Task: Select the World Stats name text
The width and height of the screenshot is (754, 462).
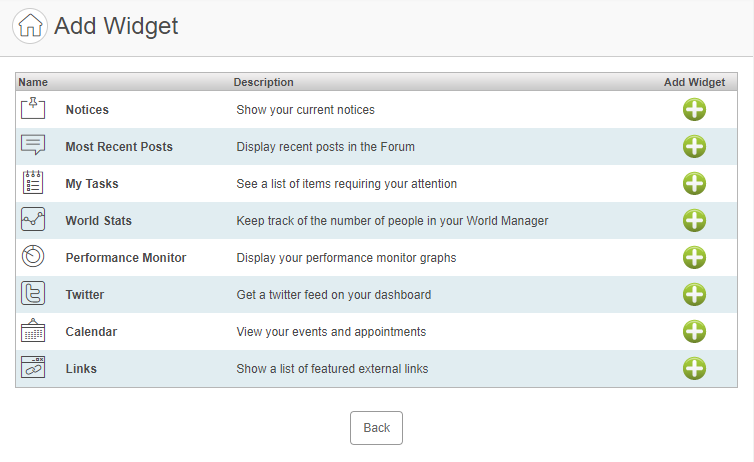Action: (x=99, y=221)
